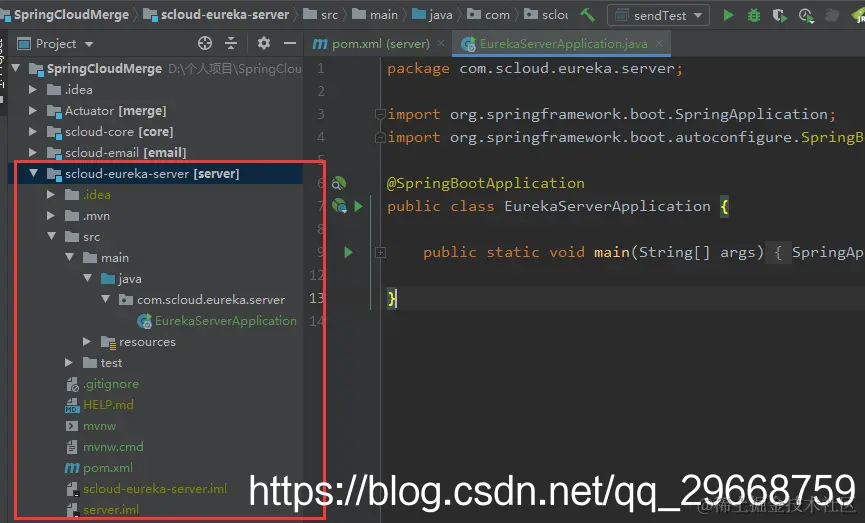Click Spring bean gutter icon beside @SpringBootApplication
The width and height of the screenshot is (865, 523).
pos(339,183)
